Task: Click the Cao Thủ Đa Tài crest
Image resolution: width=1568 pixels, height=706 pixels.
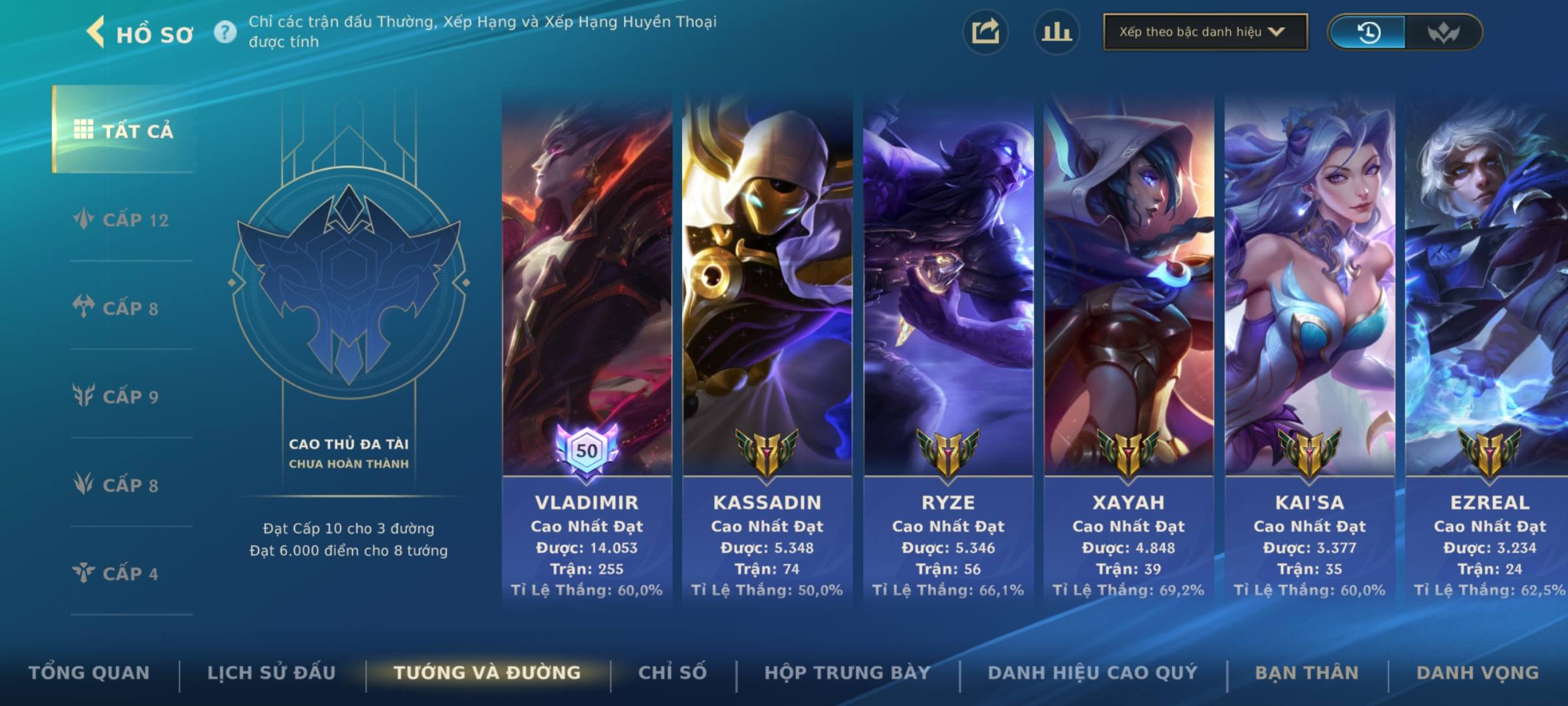Action: (349, 282)
